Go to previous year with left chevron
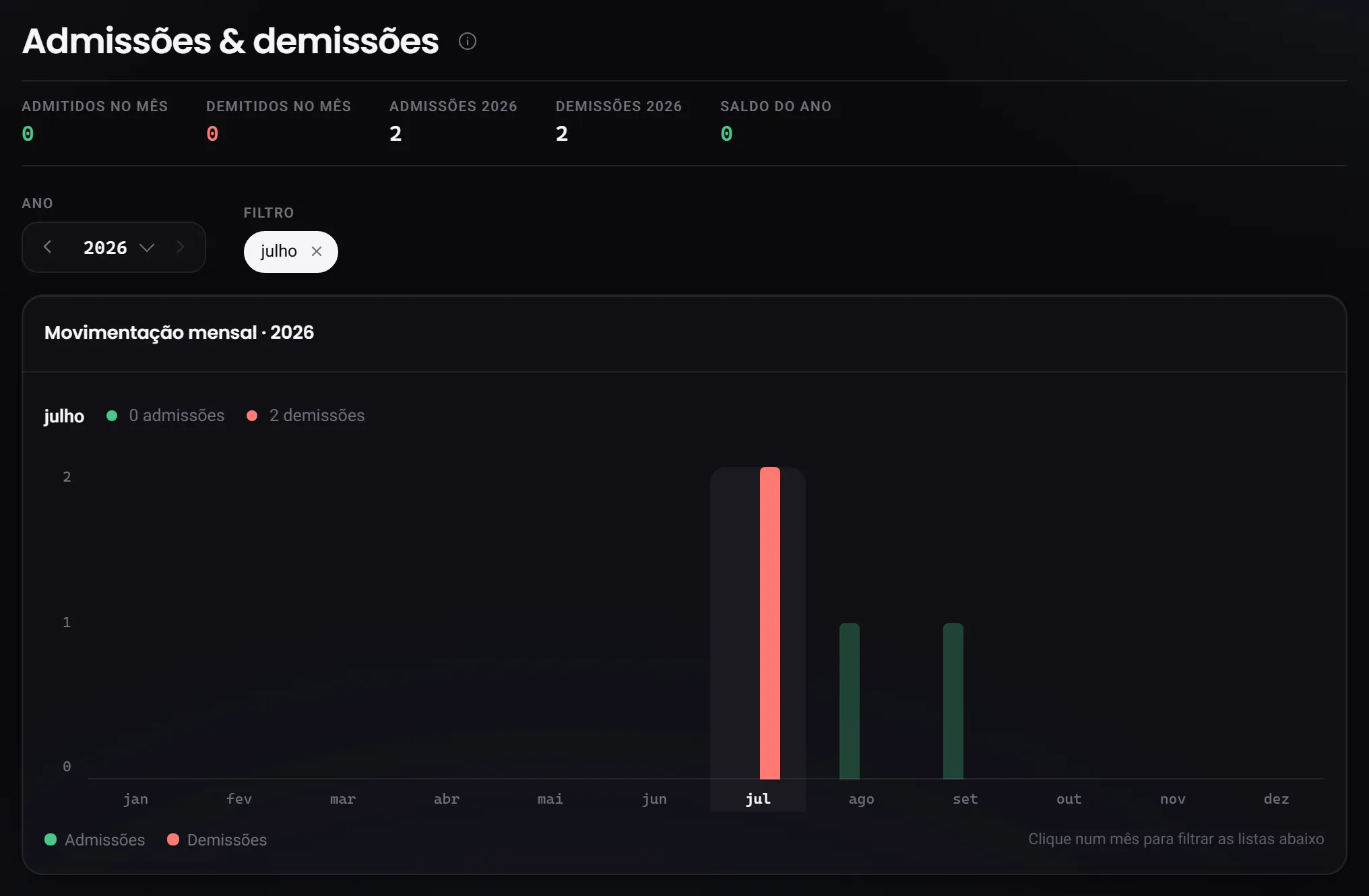This screenshot has width=1369, height=896. coord(47,247)
